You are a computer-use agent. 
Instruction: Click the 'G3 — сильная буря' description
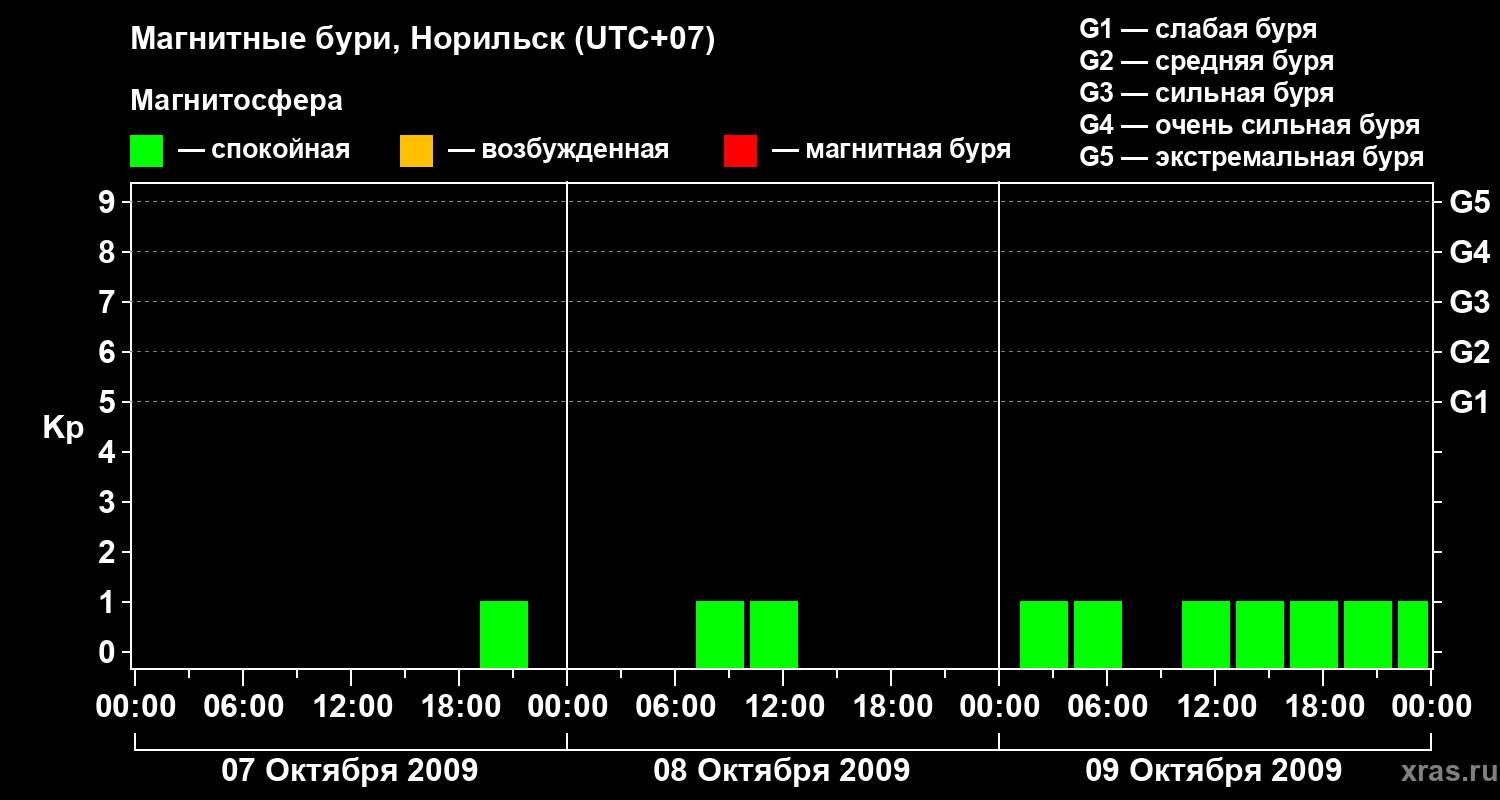(x=1206, y=93)
